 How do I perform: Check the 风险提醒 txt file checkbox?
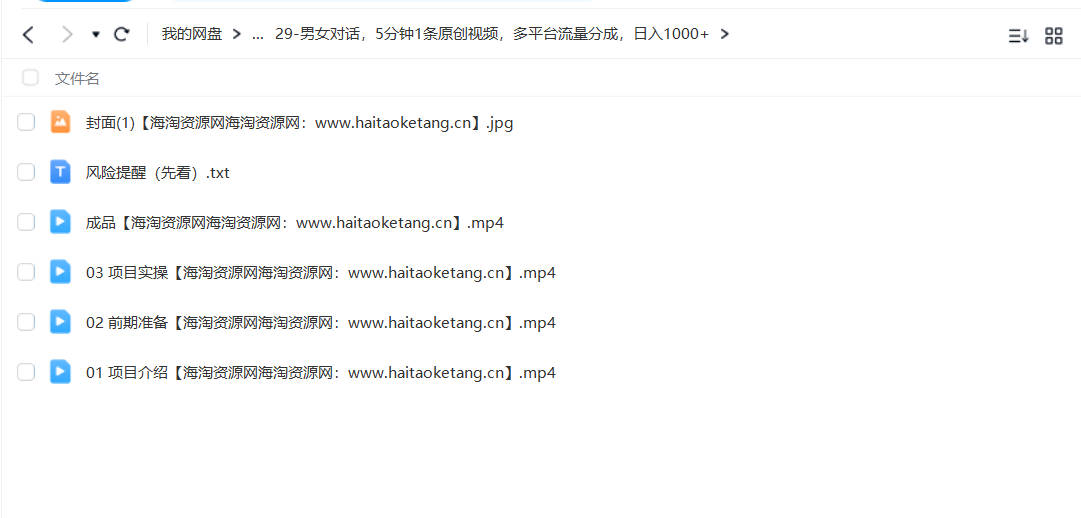[26, 172]
